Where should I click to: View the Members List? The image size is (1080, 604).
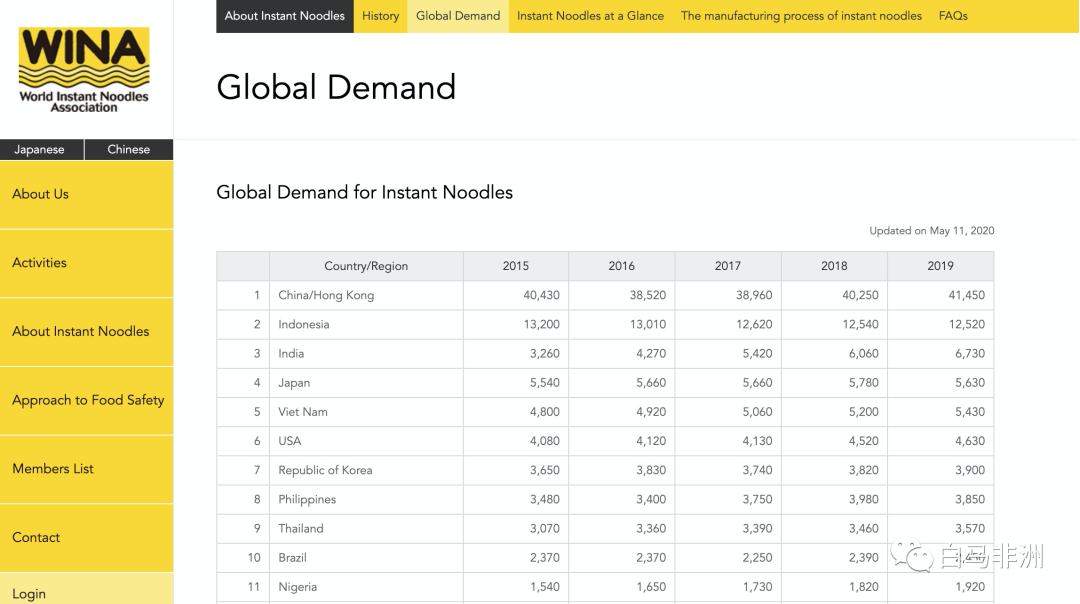pos(53,469)
